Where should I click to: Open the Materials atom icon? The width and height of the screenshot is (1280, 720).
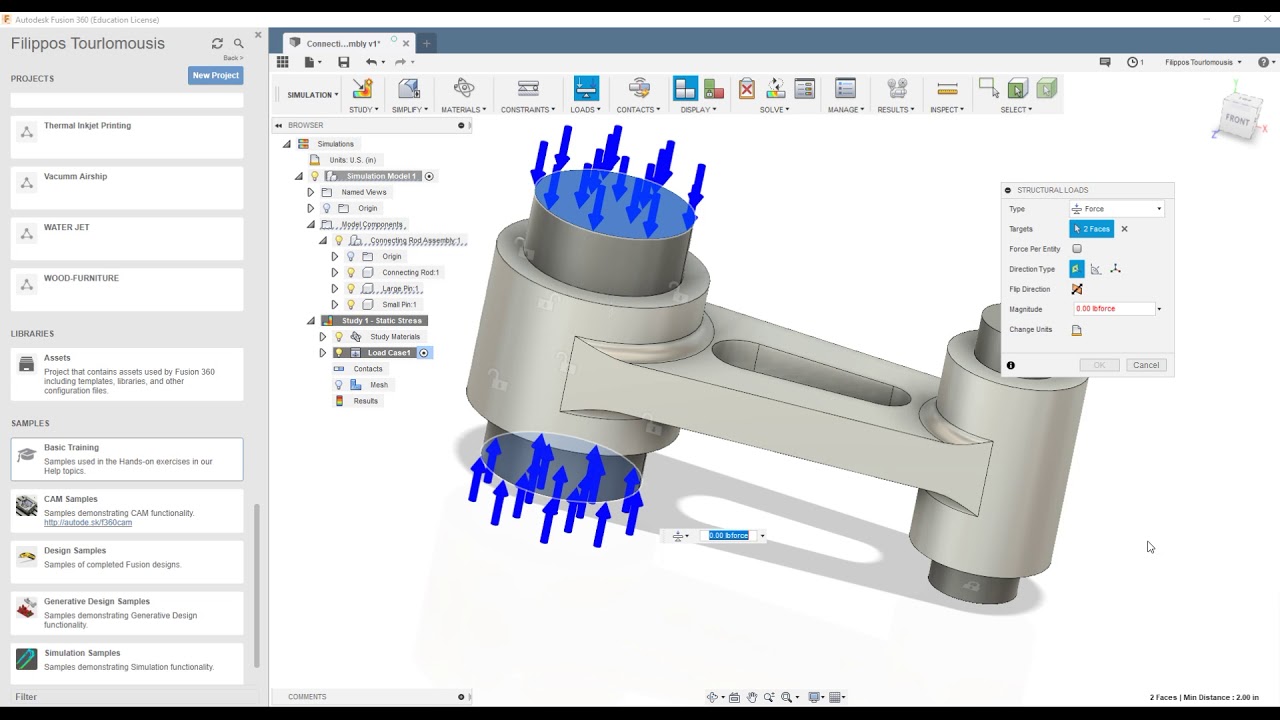[464, 89]
